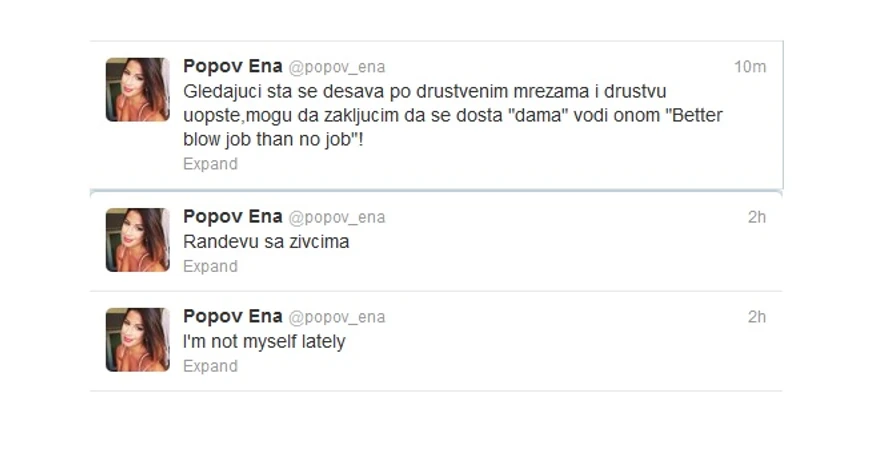Click the tweet text 'I'm not myself lately'

click(264, 342)
